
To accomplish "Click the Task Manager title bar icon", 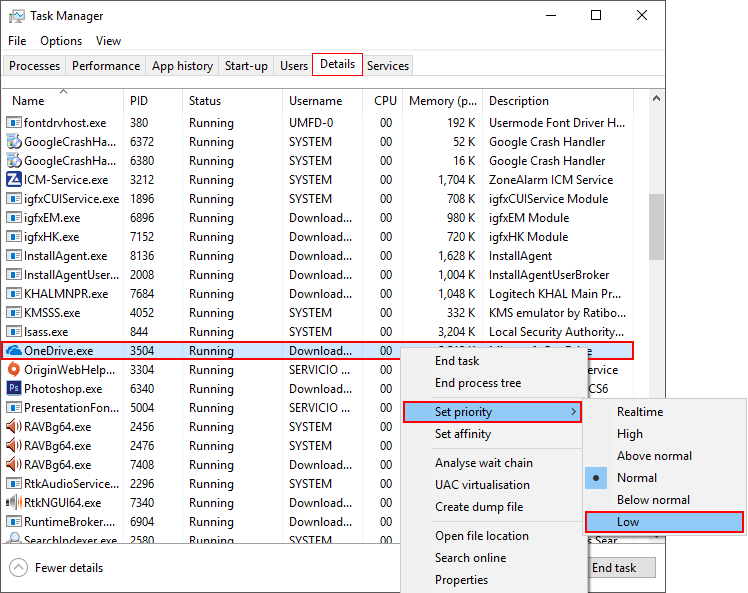I will [x=16, y=16].
